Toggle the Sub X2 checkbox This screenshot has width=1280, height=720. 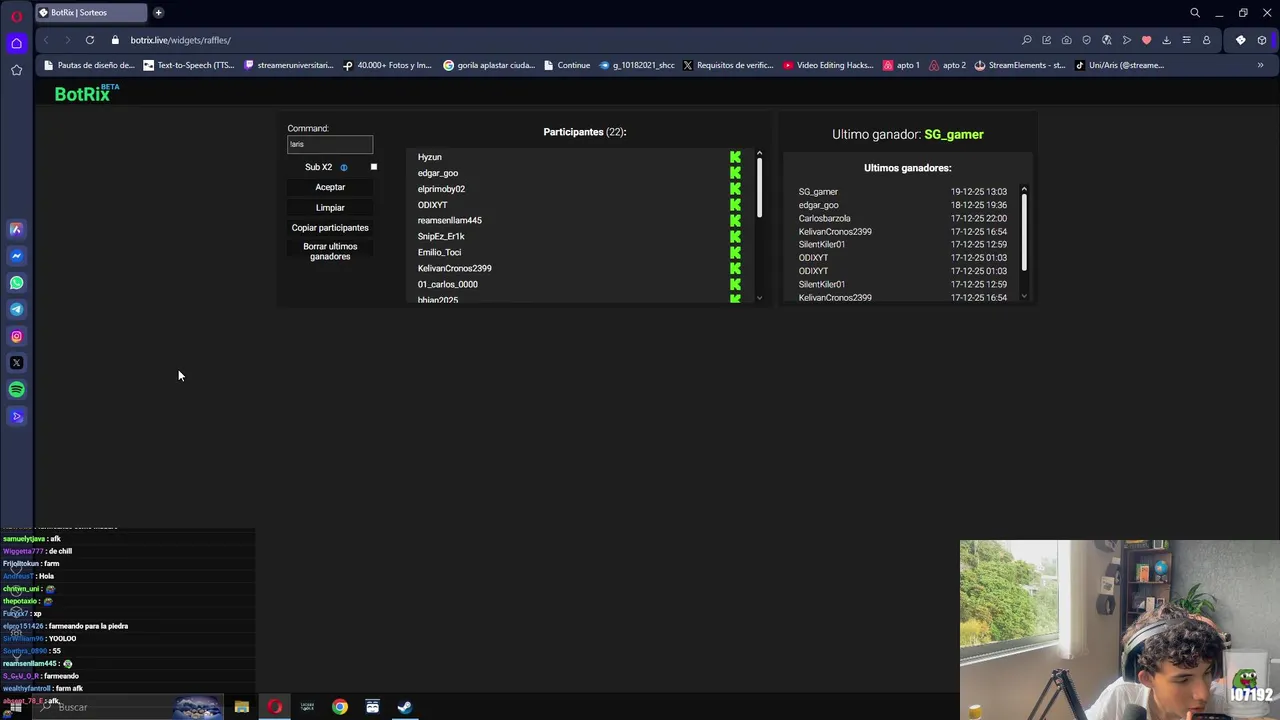tap(374, 167)
